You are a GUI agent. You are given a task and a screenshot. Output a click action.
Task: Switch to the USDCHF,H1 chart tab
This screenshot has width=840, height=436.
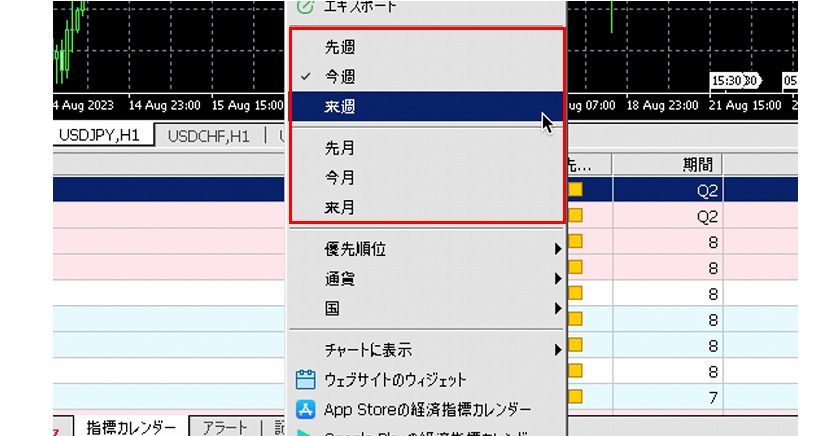pos(209,137)
